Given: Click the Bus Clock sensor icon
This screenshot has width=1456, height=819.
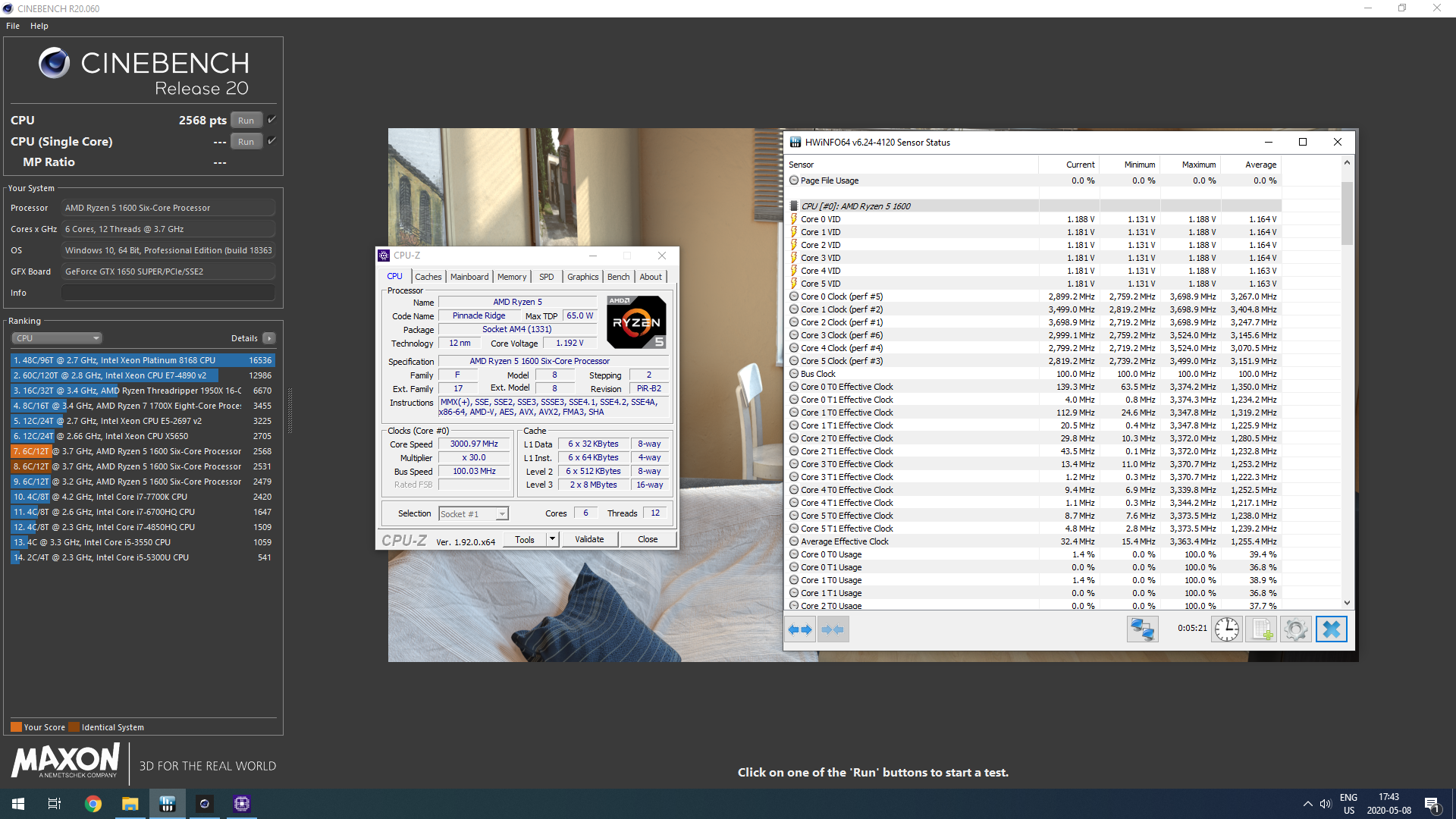Looking at the screenshot, I should (x=794, y=374).
